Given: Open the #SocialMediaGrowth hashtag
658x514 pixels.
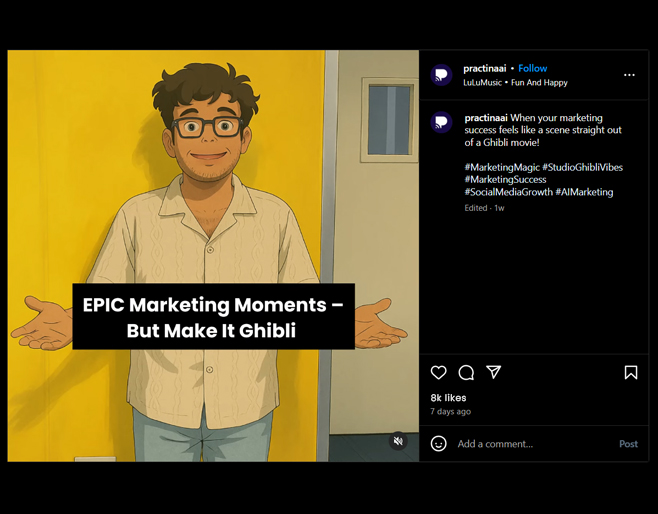Looking at the screenshot, I should tap(508, 192).
